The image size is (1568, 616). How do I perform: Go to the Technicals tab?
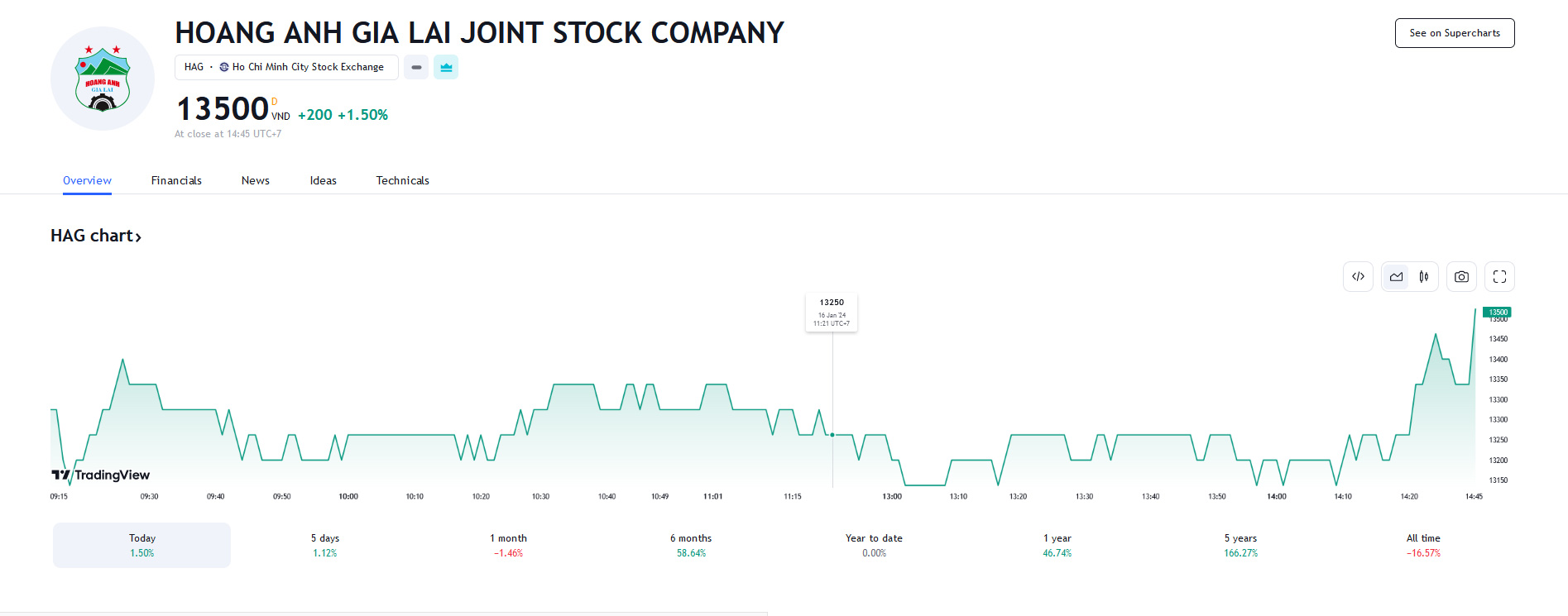[402, 180]
